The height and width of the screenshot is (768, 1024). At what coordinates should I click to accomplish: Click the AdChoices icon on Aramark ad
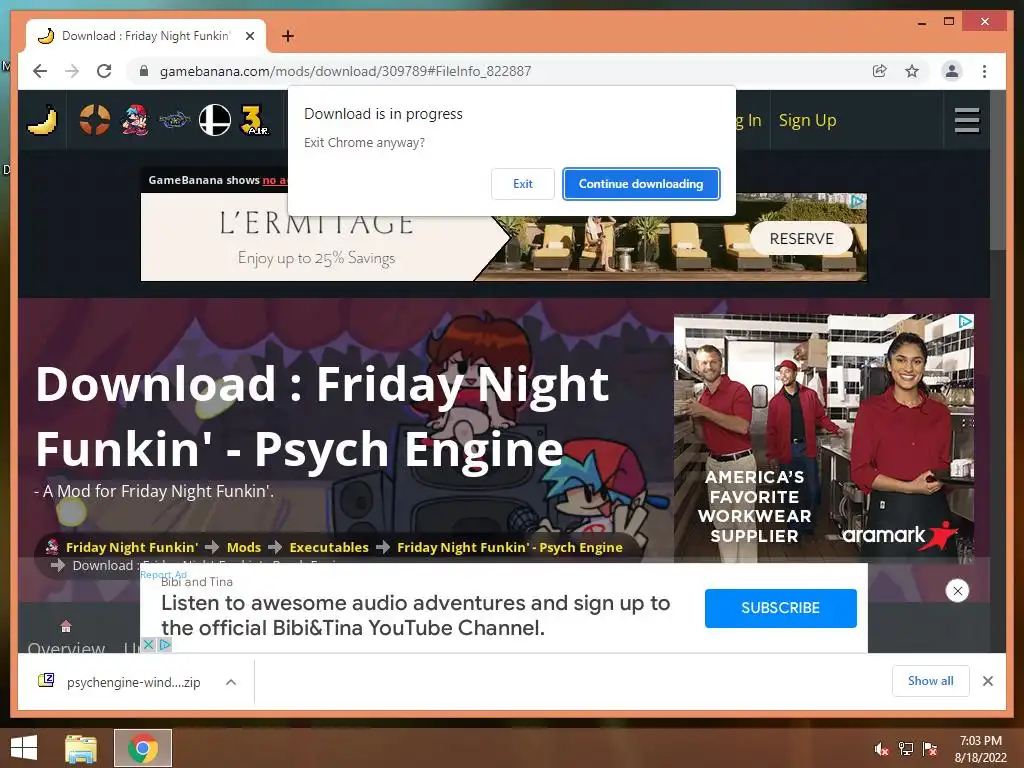click(x=965, y=321)
